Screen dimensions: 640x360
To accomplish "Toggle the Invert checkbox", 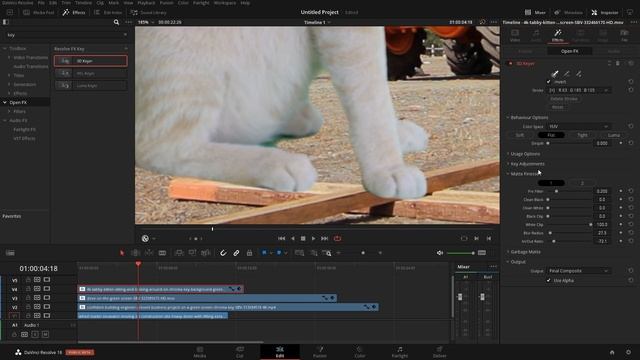I will pos(549,82).
